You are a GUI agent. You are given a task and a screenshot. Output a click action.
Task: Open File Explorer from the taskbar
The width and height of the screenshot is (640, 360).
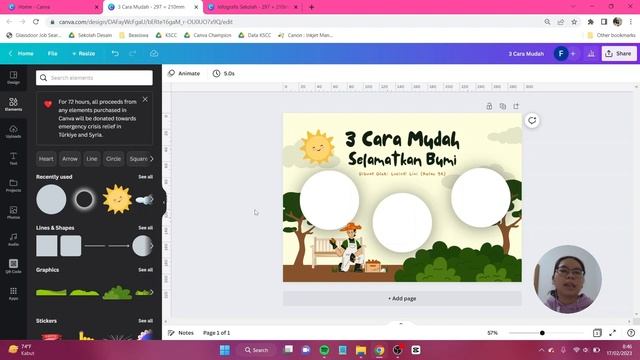(x=361, y=350)
